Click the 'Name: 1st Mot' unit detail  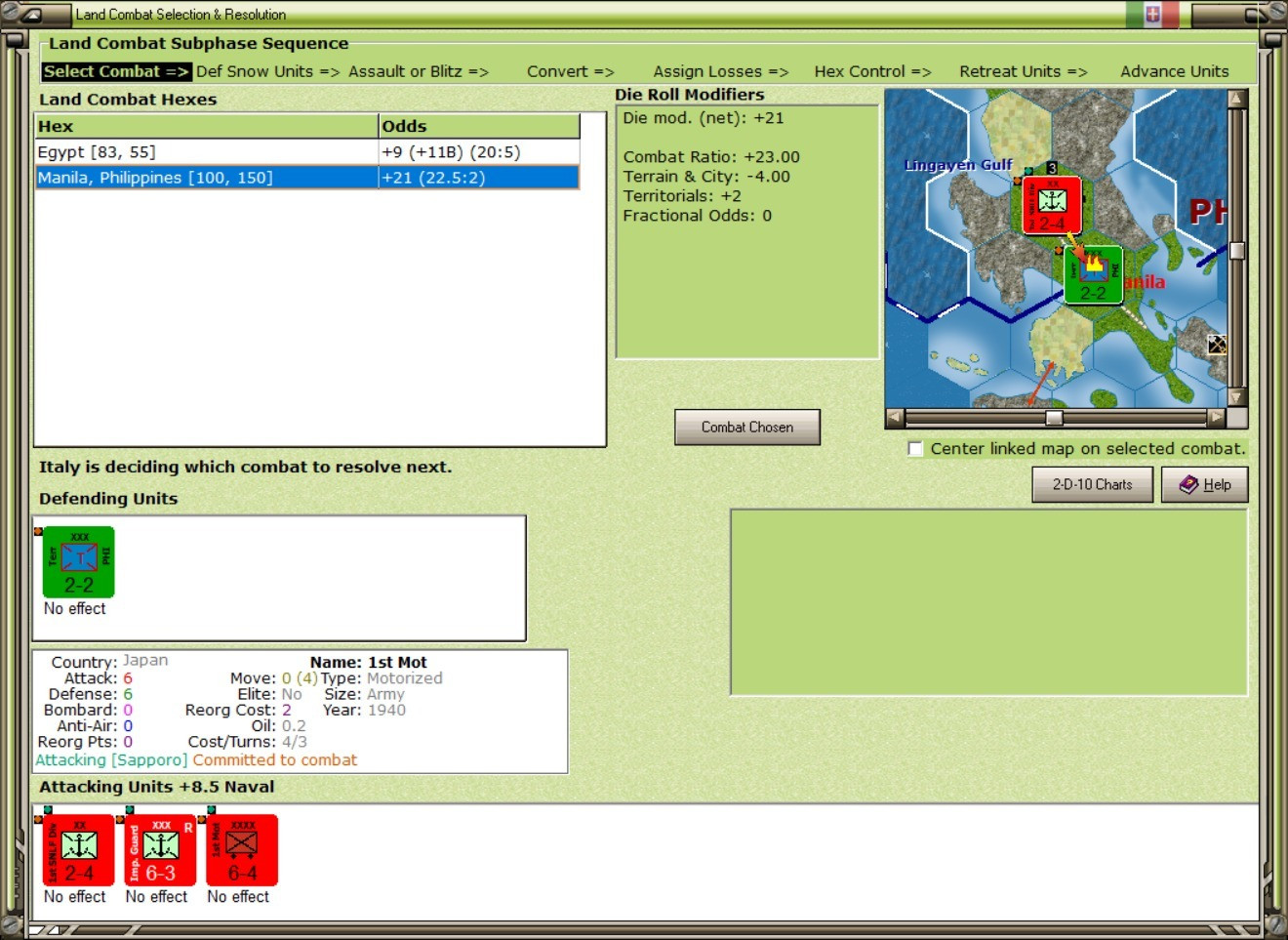tap(368, 663)
